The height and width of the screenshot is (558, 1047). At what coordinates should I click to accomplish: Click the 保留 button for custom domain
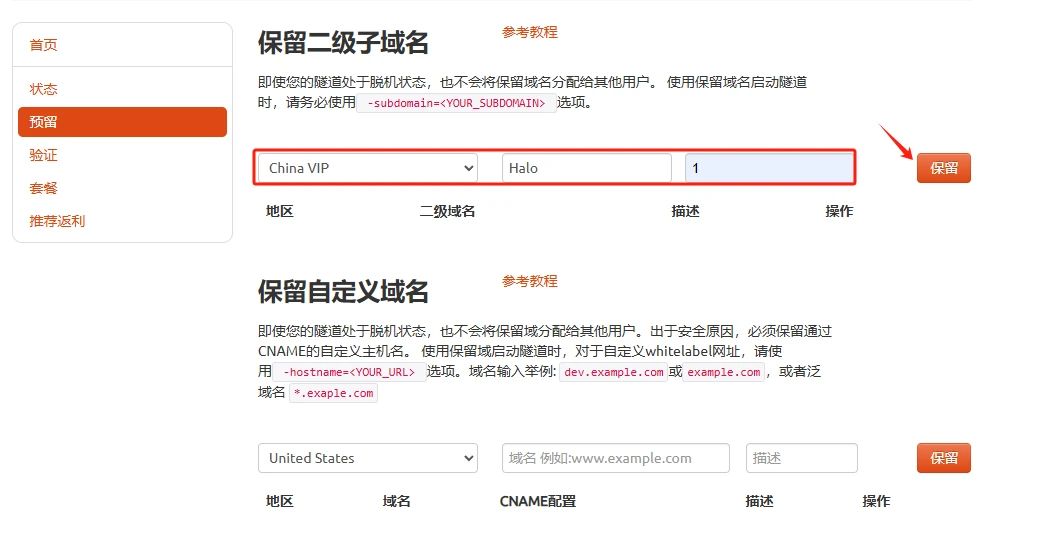coord(944,458)
